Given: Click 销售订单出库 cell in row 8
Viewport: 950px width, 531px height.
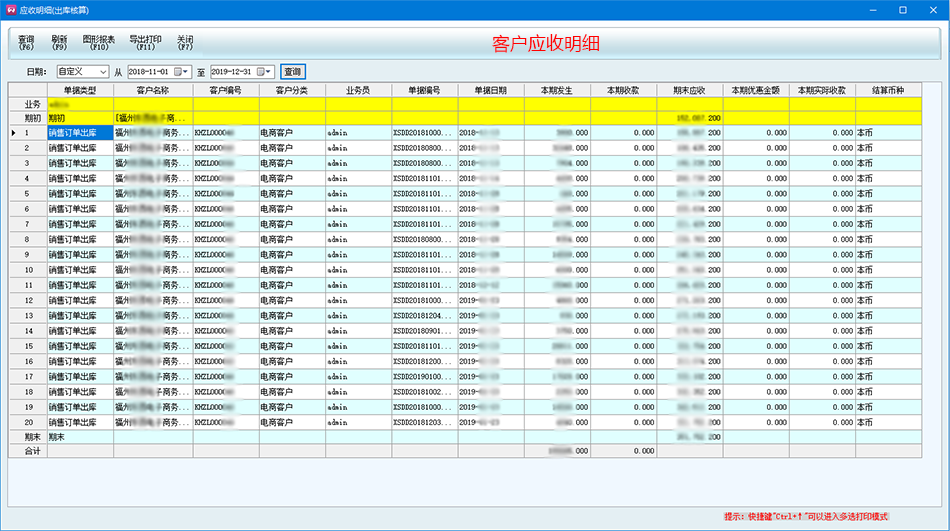Looking at the screenshot, I should [81, 239].
